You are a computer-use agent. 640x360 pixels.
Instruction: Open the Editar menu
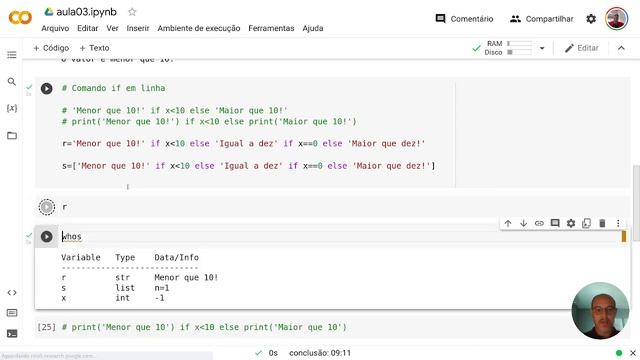click(x=88, y=28)
